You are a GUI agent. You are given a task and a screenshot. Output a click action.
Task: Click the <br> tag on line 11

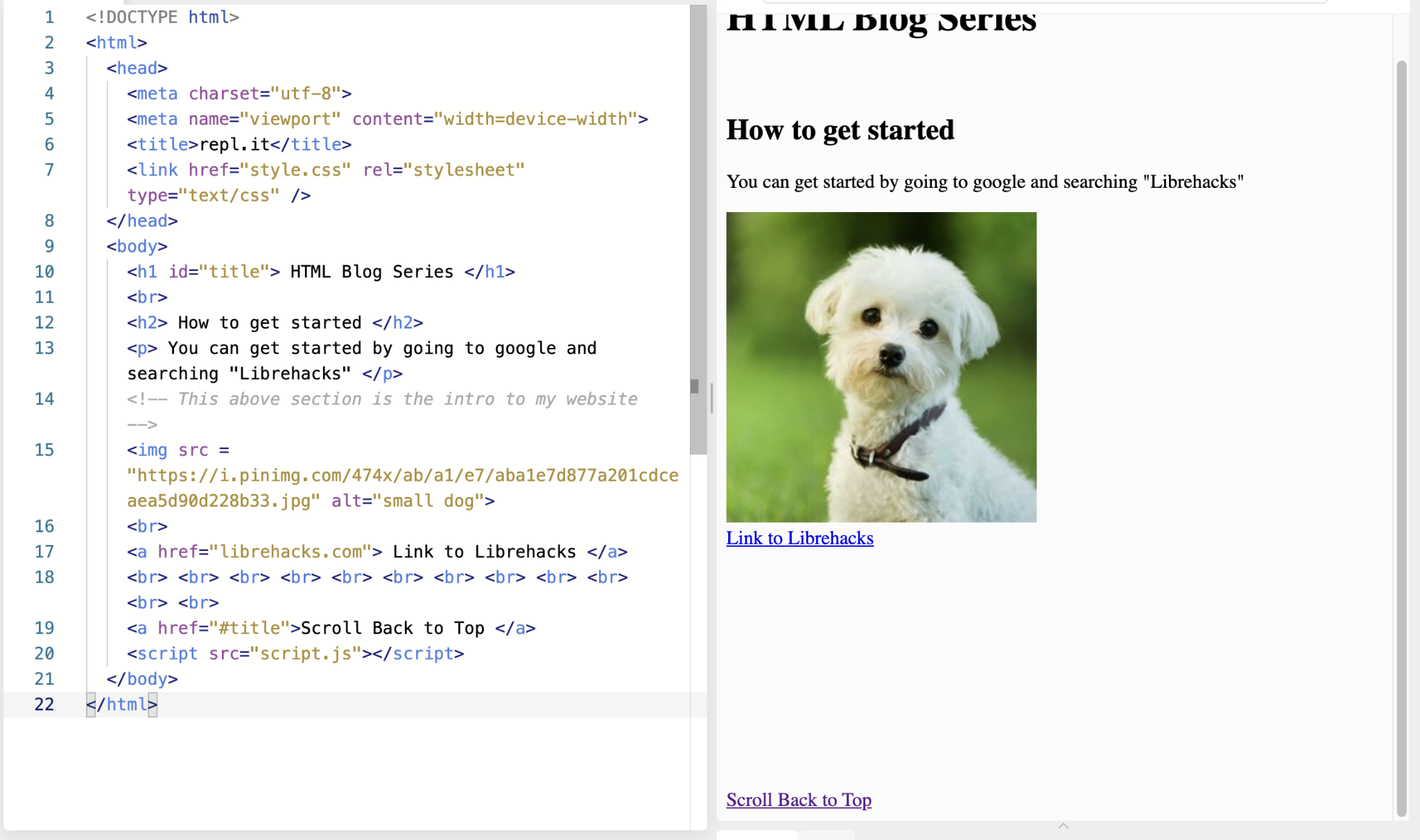[147, 297]
